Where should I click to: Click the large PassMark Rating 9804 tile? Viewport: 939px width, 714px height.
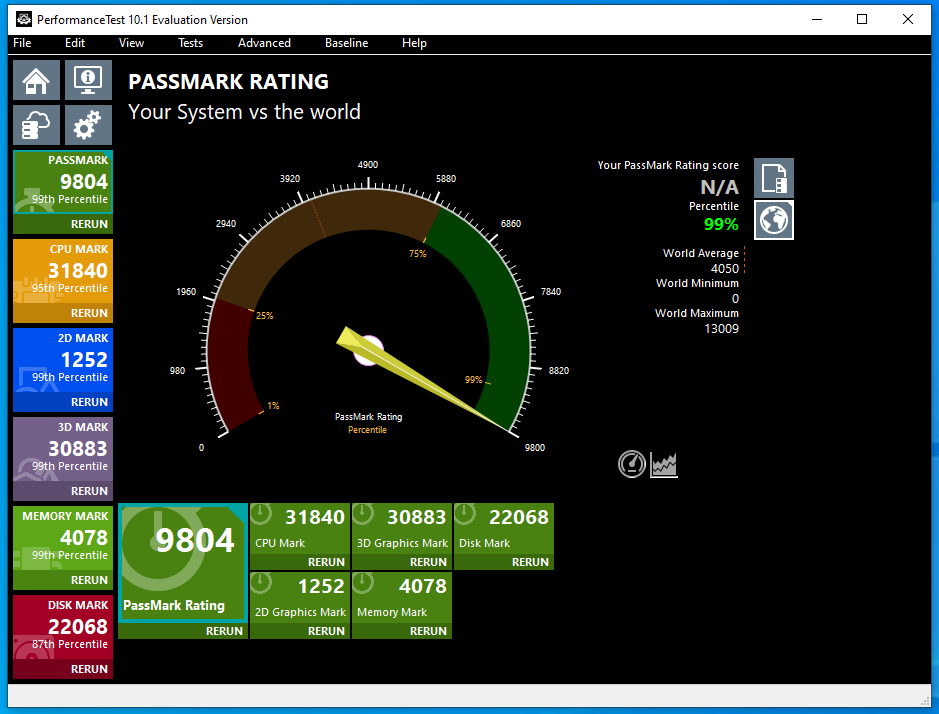183,562
